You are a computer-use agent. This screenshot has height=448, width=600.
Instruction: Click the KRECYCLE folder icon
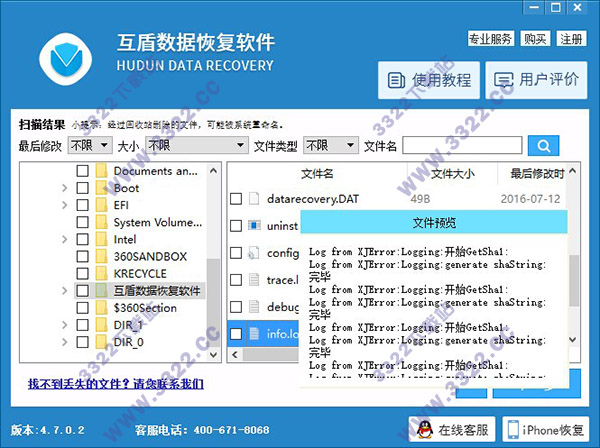(x=101, y=274)
